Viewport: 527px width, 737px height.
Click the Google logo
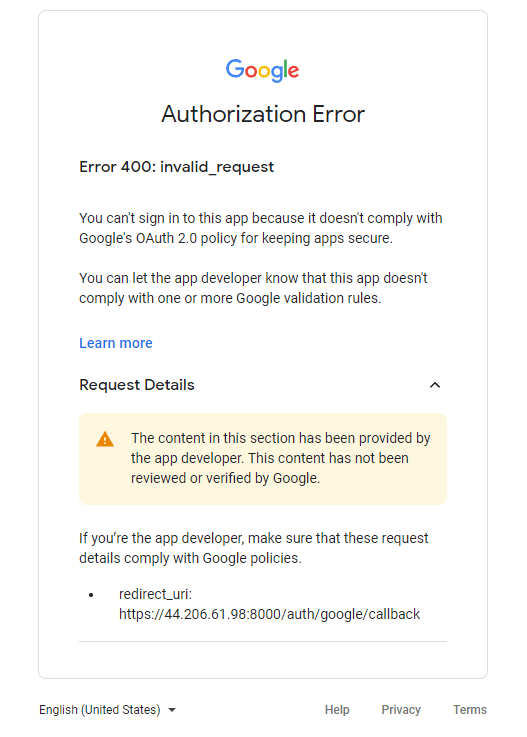coord(262,71)
